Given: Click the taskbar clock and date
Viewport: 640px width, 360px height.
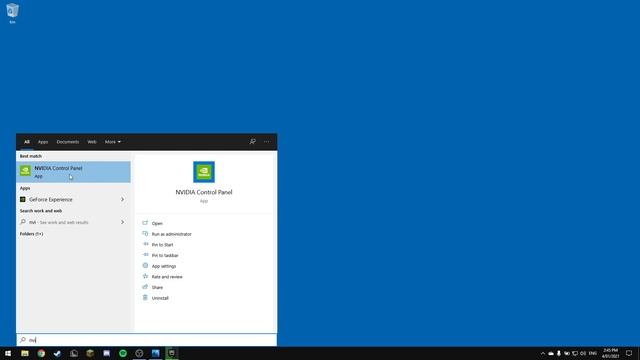Looking at the screenshot, I should tap(610, 353).
